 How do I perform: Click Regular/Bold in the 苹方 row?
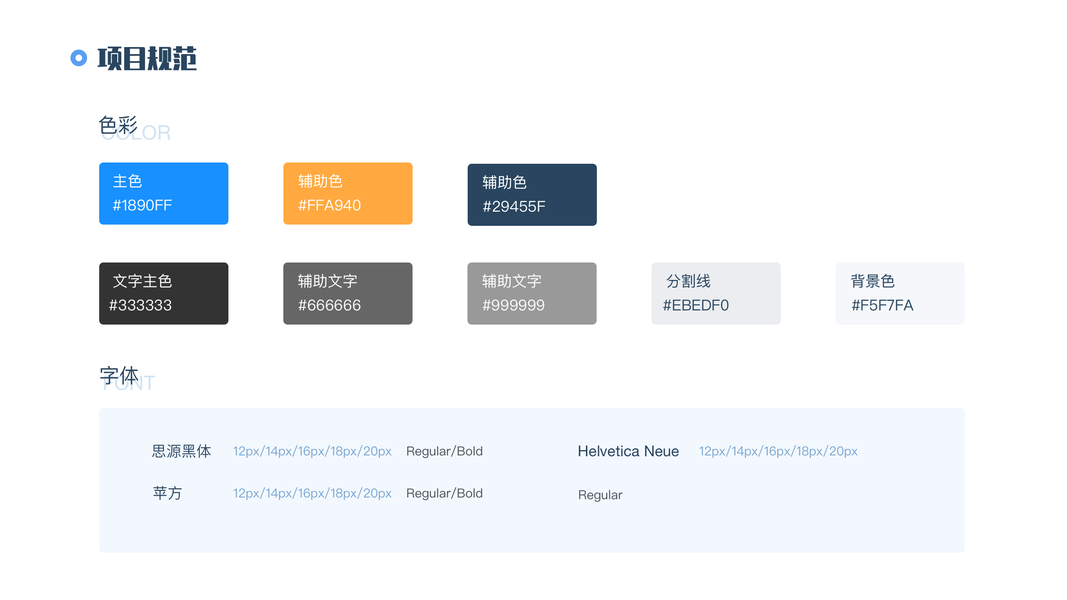click(444, 493)
